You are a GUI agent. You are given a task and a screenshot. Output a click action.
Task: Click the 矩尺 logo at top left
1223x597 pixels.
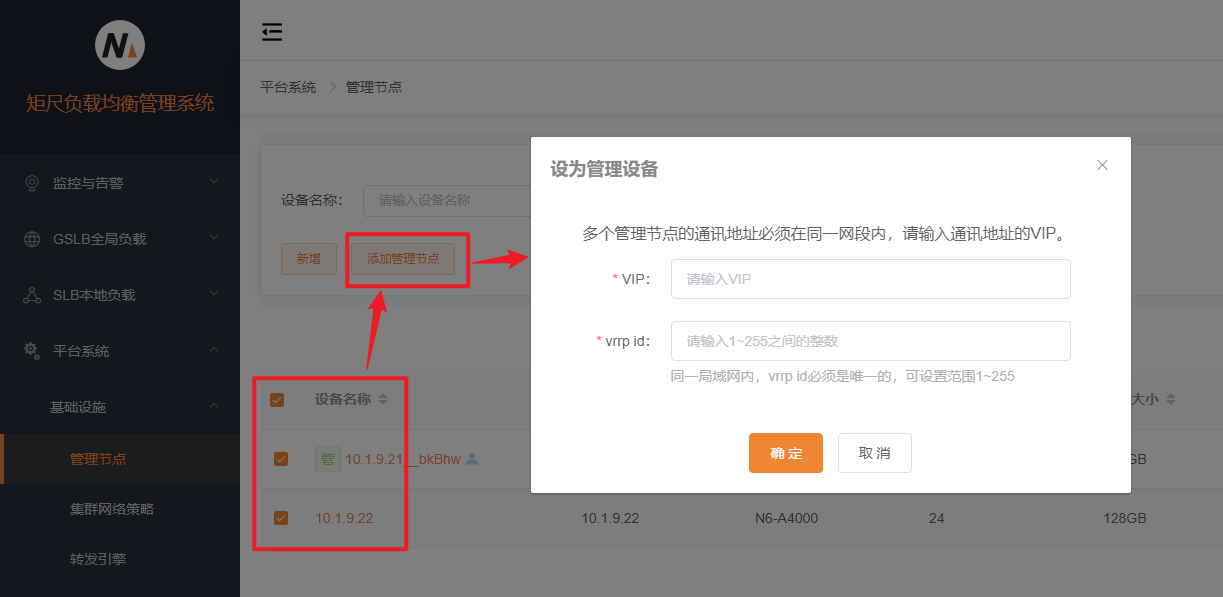click(119, 44)
